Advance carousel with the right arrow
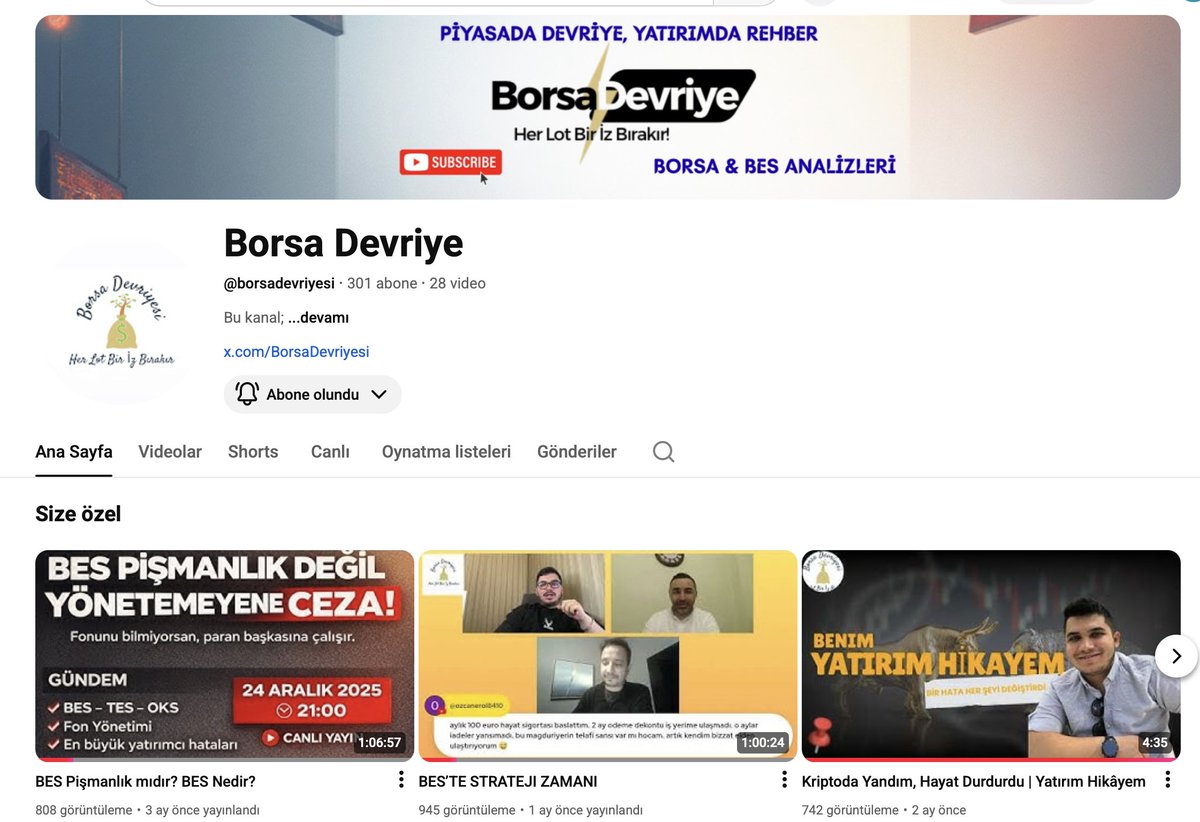This screenshot has width=1200, height=822. click(1176, 656)
